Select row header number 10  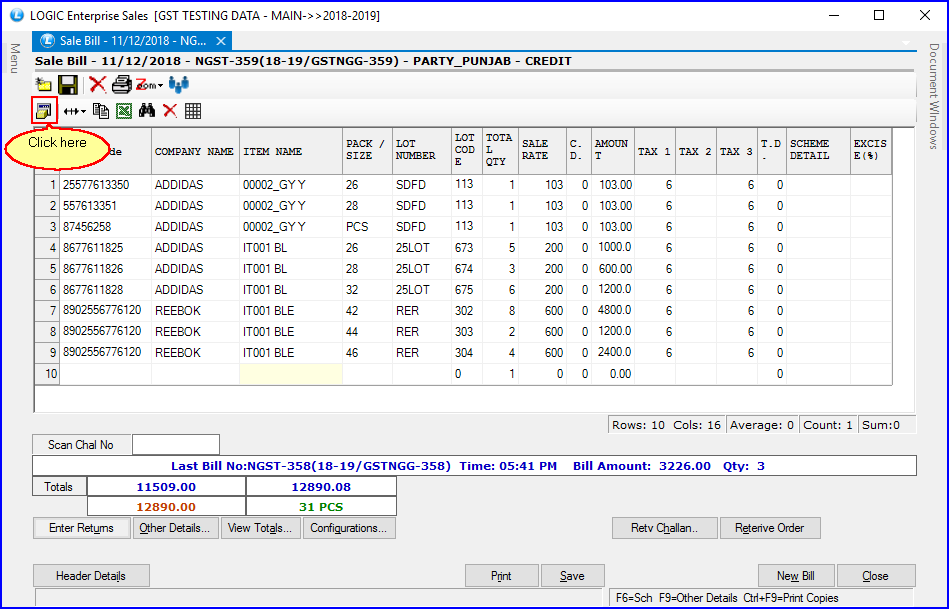pyautogui.click(x=47, y=374)
